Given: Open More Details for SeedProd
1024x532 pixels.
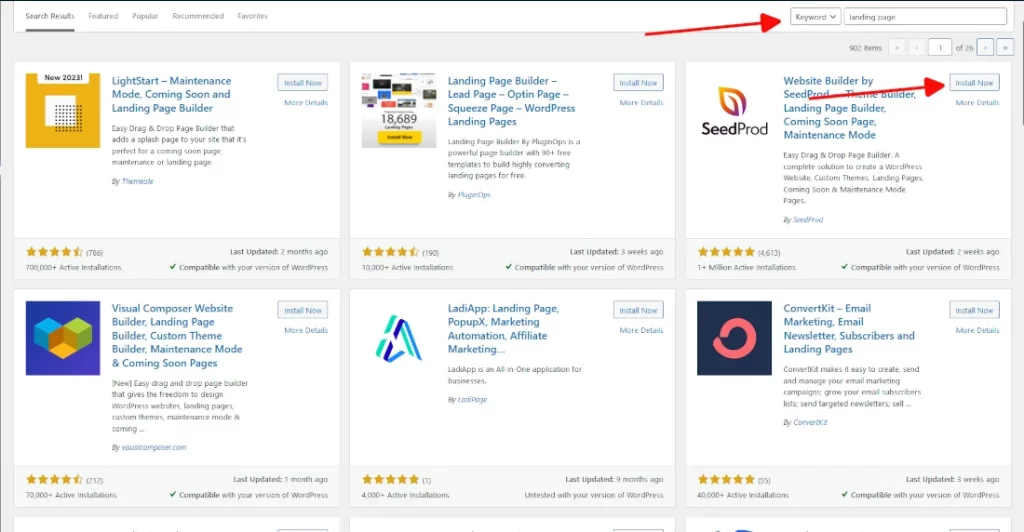Looking at the screenshot, I should coord(977,102).
